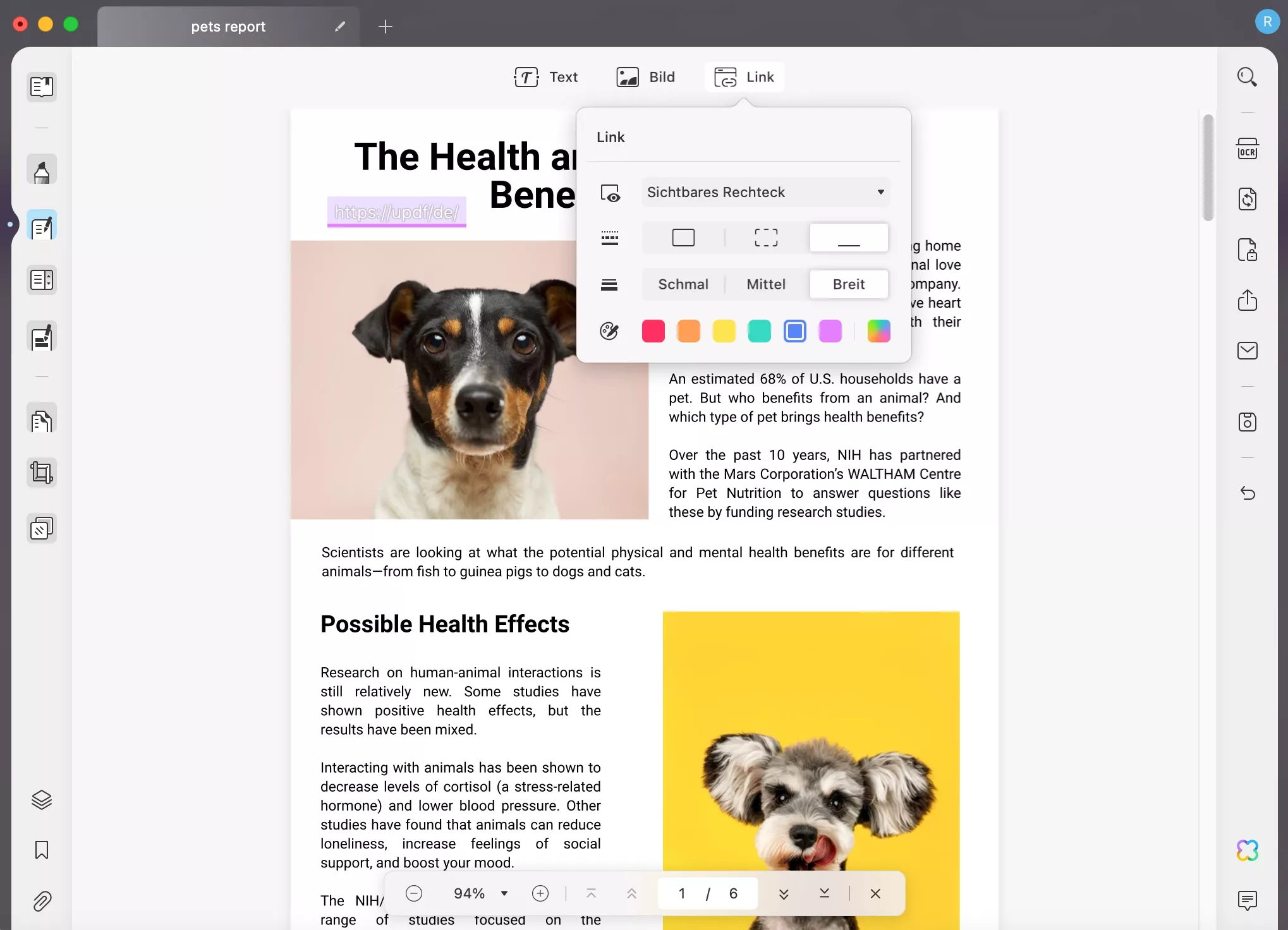Navigate to page input field
This screenshot has height=930, width=1288.
681,893
